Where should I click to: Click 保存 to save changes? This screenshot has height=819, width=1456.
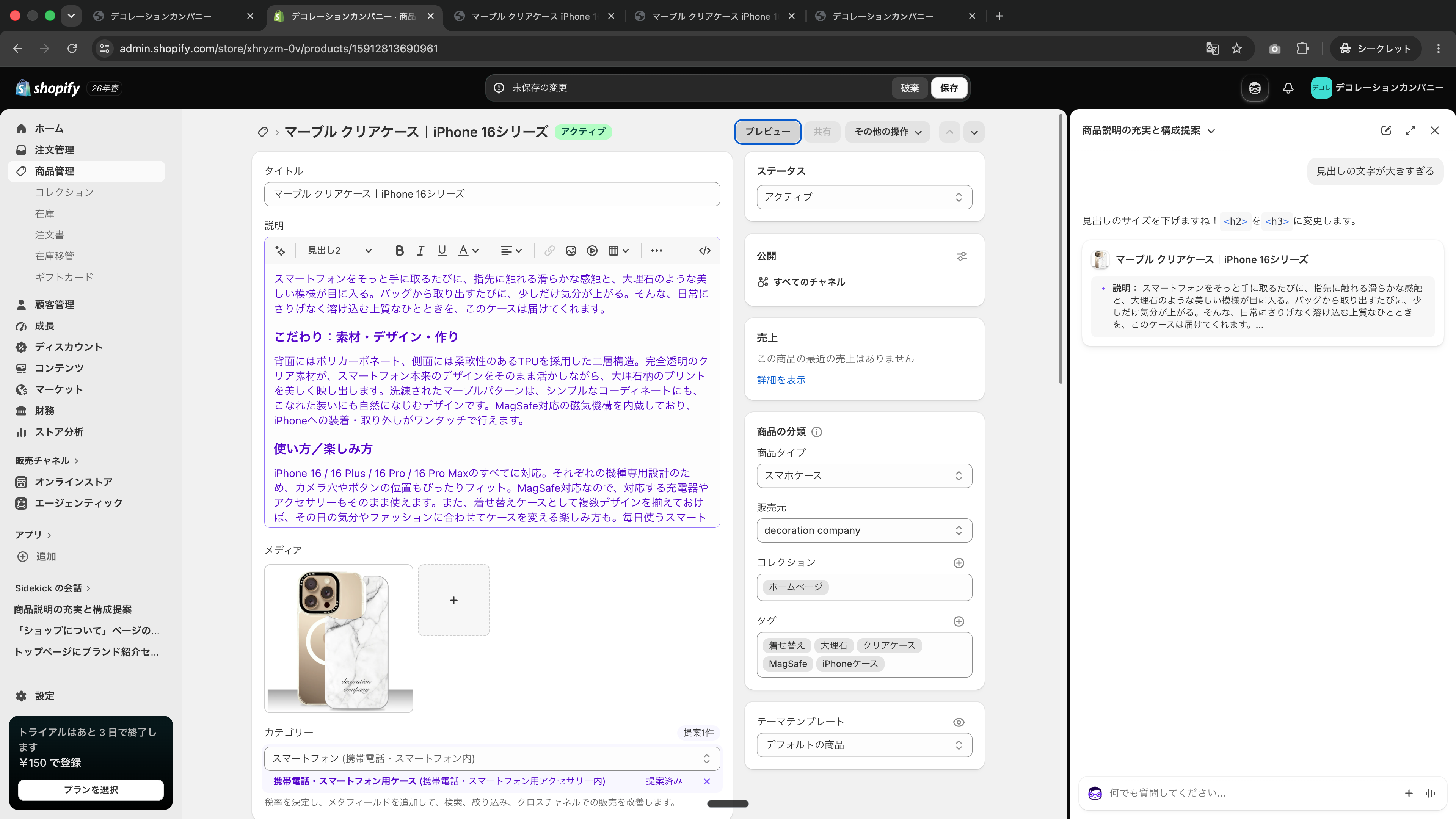[949, 88]
